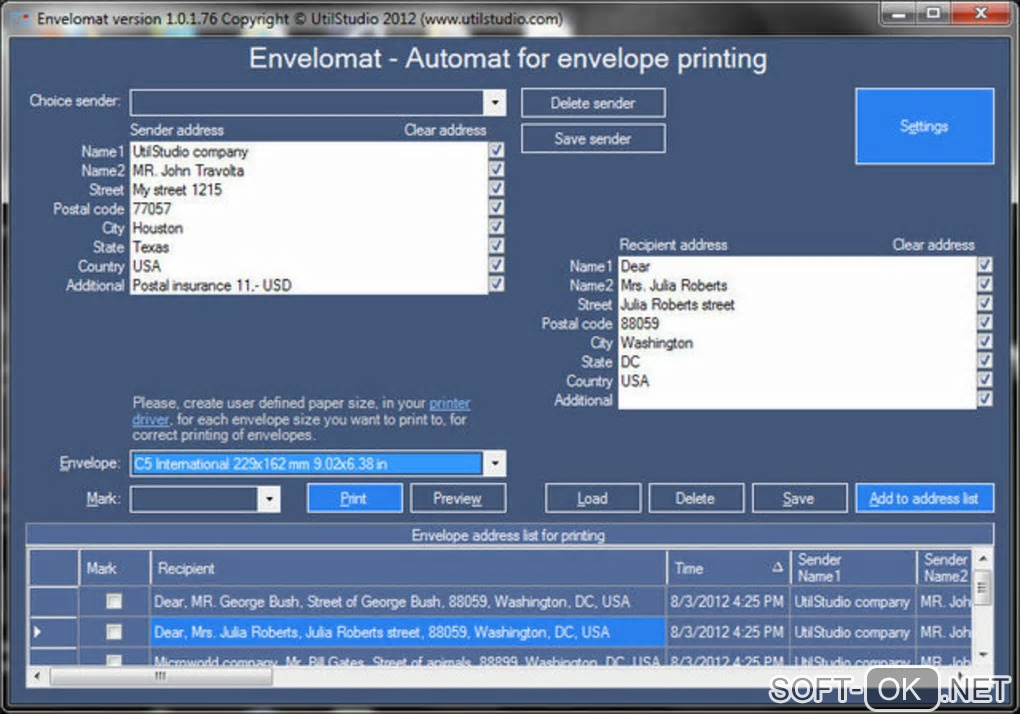Expand the Envelope size dropdown arrow
Image resolution: width=1020 pixels, height=714 pixels.
(x=494, y=464)
